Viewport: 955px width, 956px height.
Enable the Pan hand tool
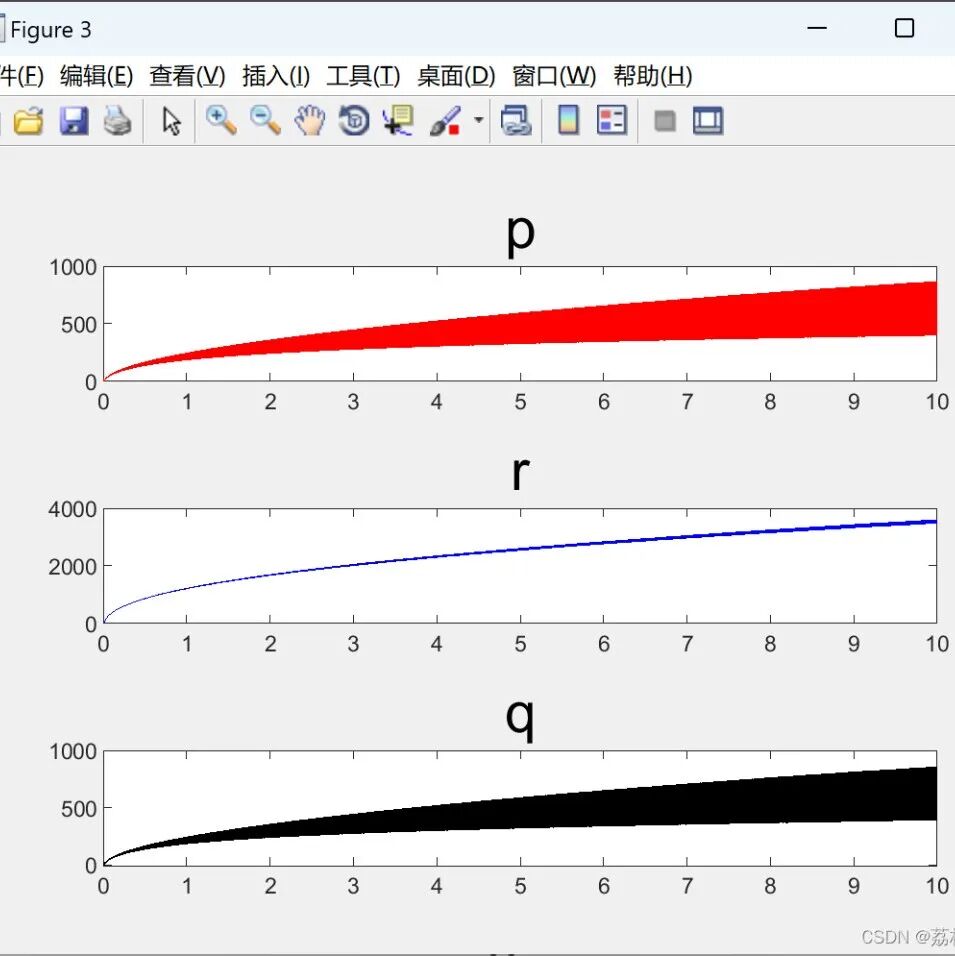tap(310, 120)
